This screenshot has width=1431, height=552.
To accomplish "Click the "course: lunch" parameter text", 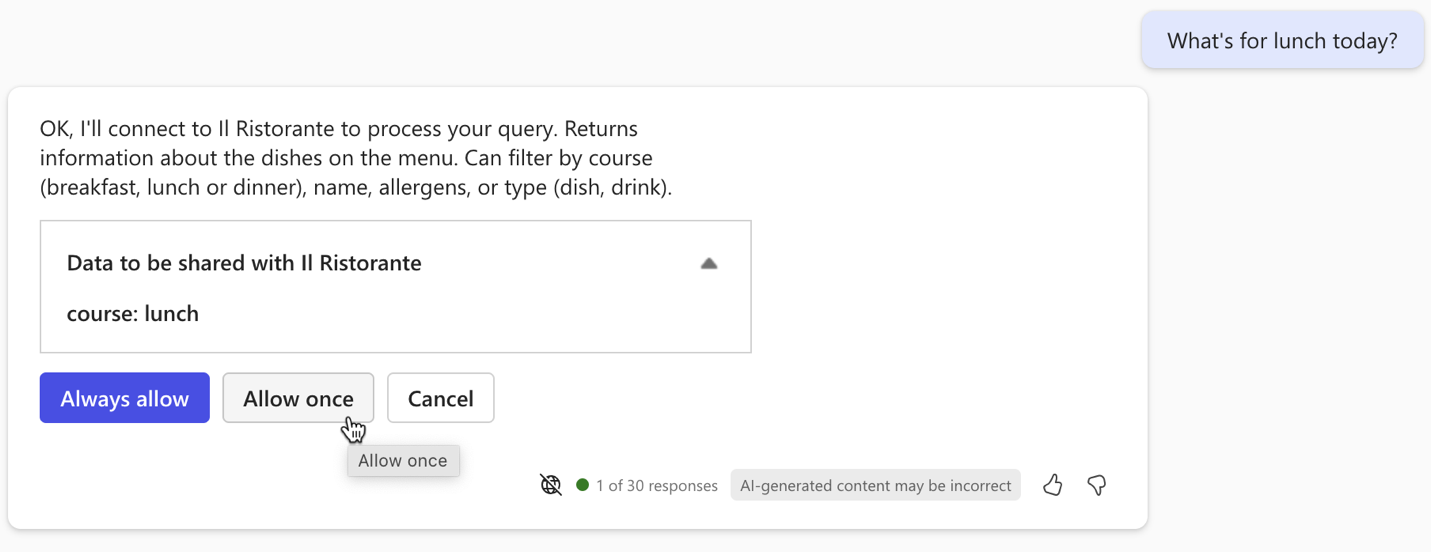I will coord(133,314).
